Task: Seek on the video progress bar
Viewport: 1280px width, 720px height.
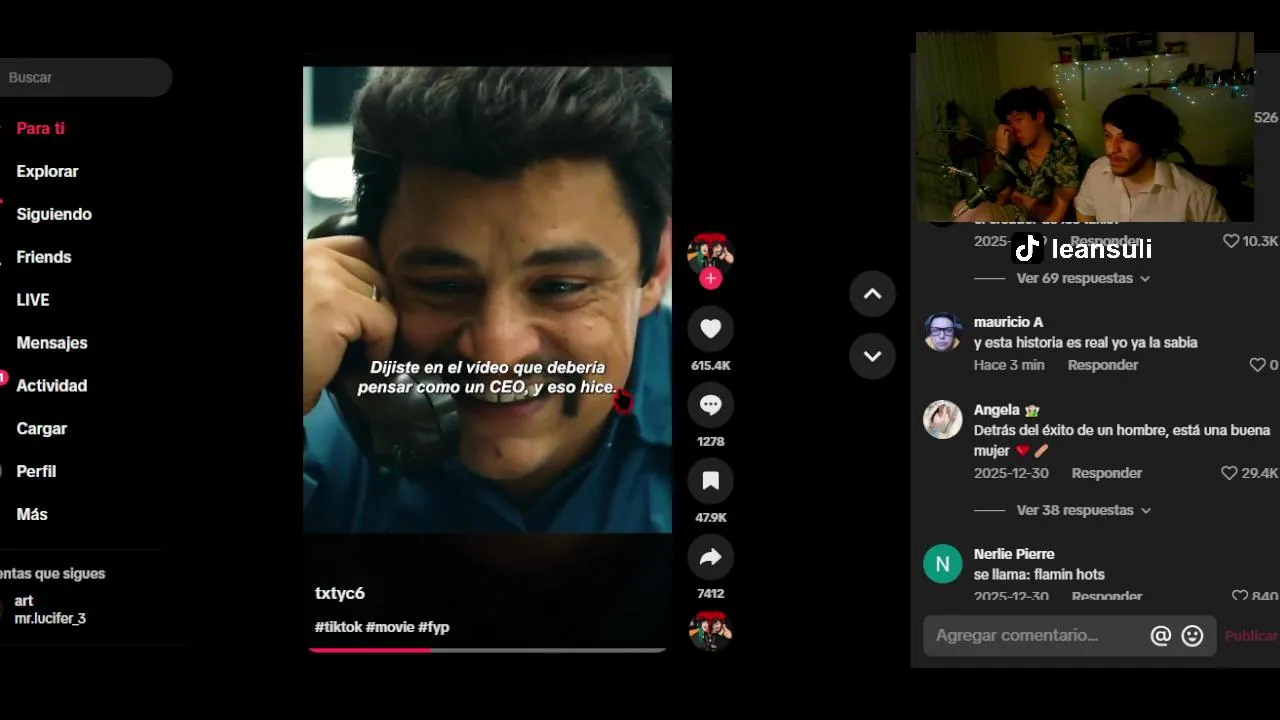Action: click(x=487, y=650)
